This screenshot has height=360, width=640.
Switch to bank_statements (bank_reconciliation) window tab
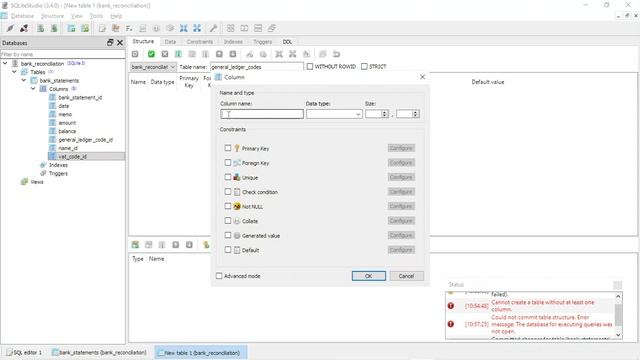pos(99,352)
